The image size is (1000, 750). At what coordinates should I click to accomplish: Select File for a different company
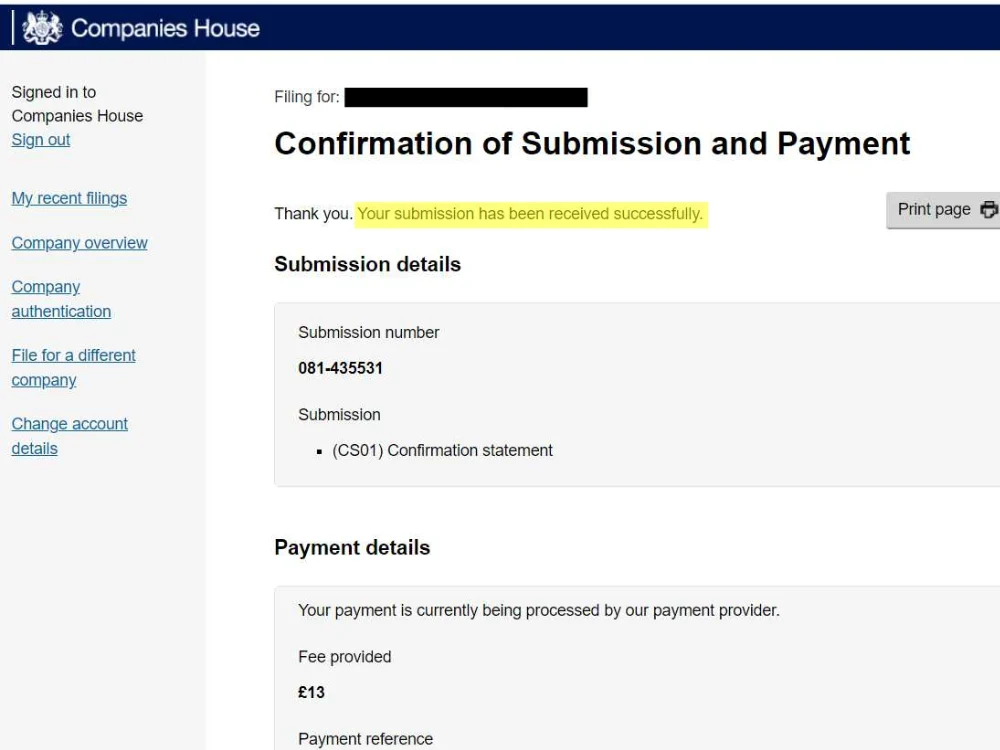[73, 367]
